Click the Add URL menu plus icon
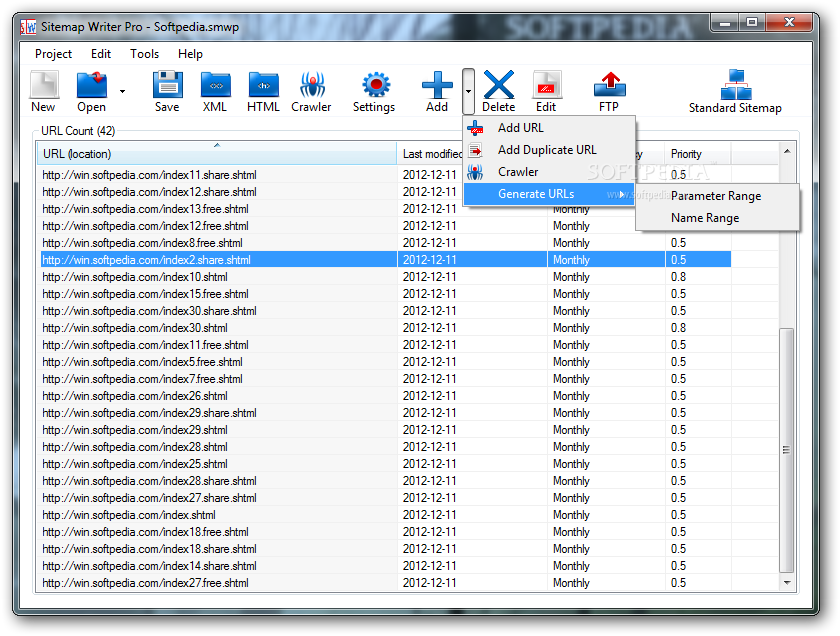The image size is (840, 636). 475,128
